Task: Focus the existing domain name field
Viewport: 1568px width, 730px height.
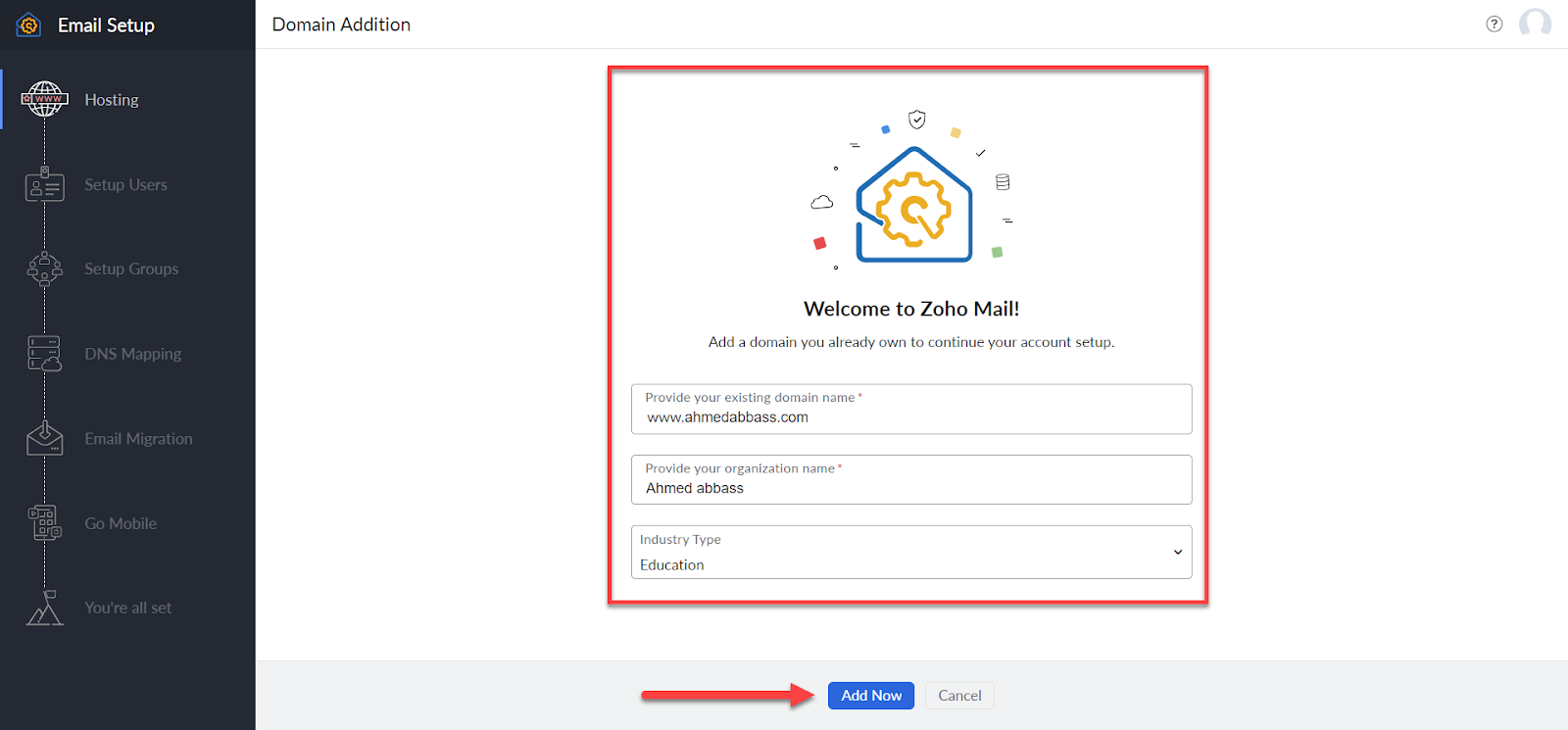Action: [911, 417]
